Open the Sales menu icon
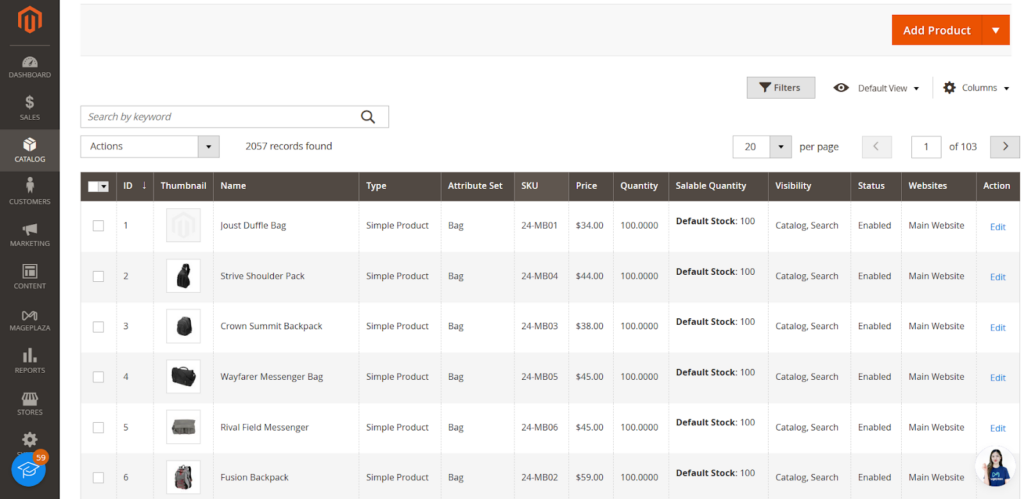Screen dimensions: 1024x499 pos(29,107)
